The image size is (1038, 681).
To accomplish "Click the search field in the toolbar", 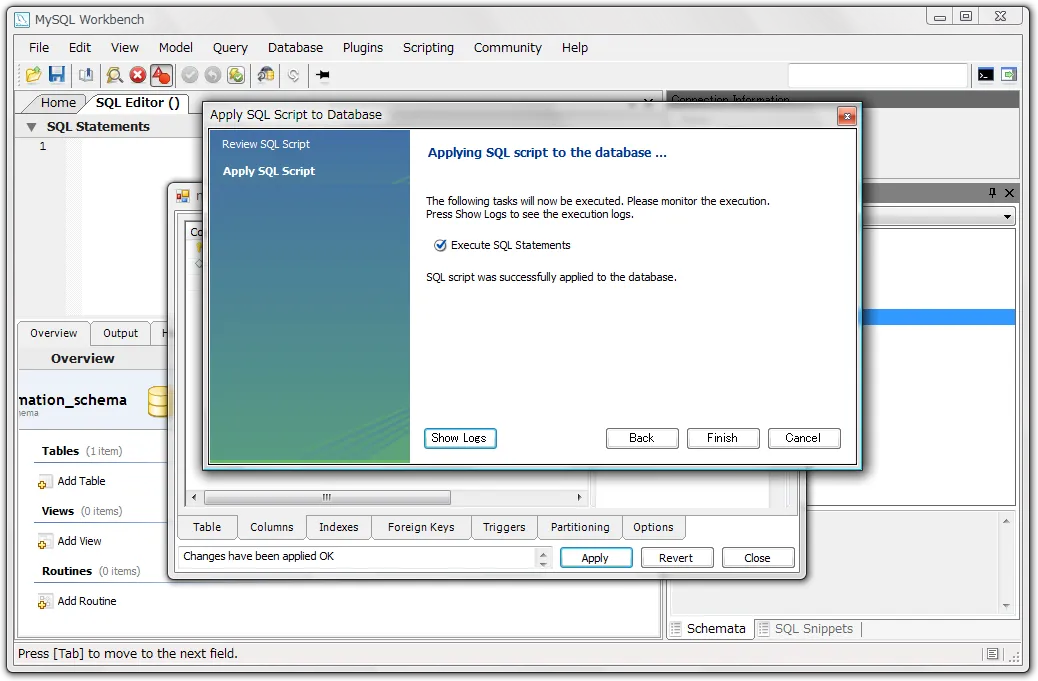I will [x=877, y=75].
